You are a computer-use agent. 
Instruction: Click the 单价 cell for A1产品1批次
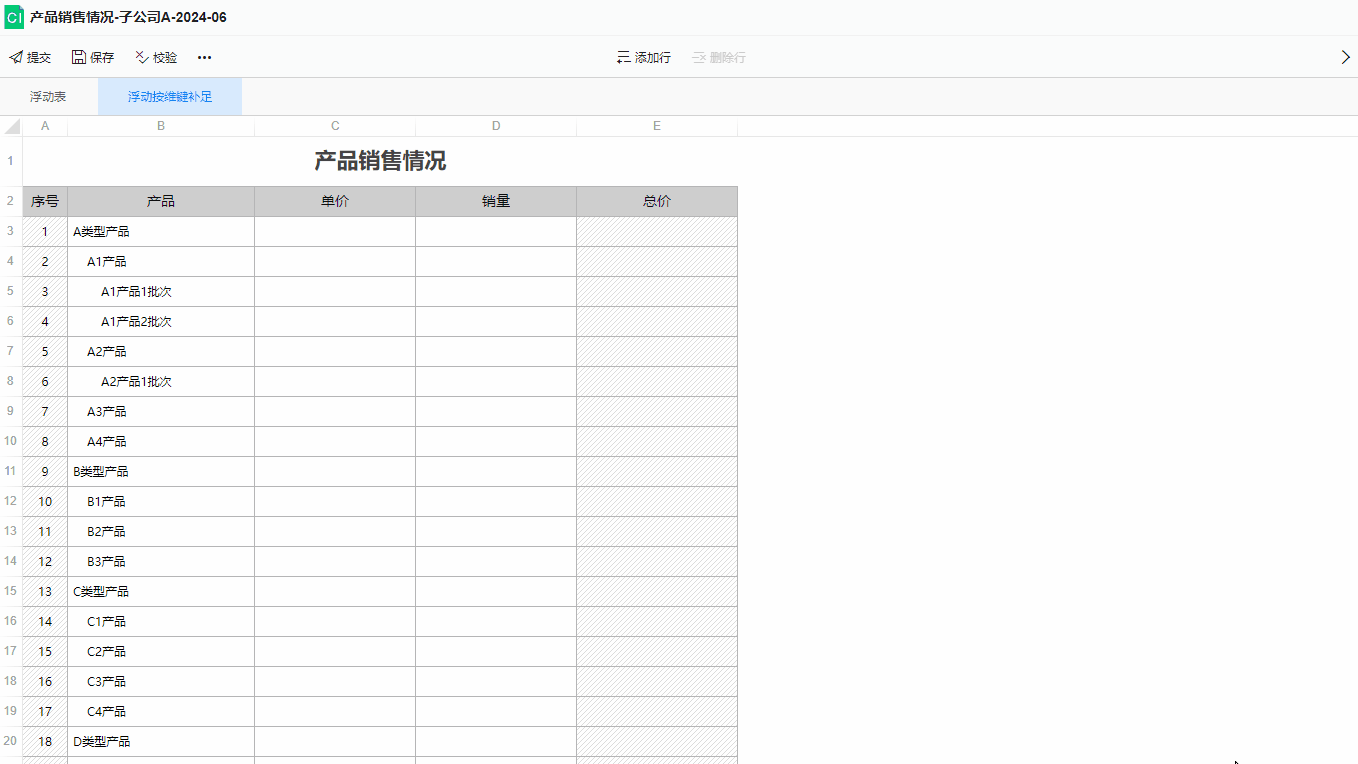click(x=335, y=292)
